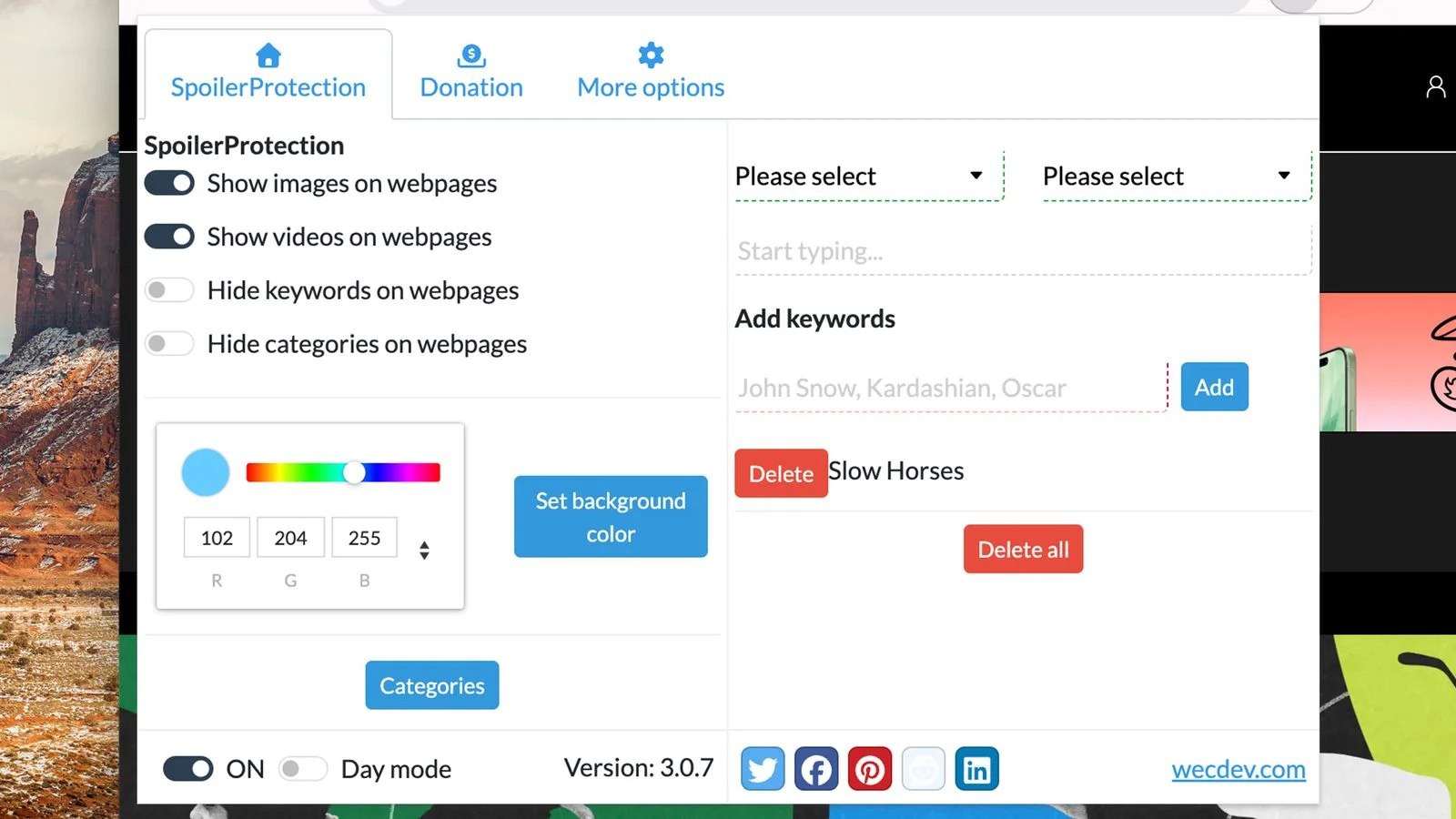Open the first Please select dropdown
This screenshot has width=1456, height=819.
(x=868, y=177)
